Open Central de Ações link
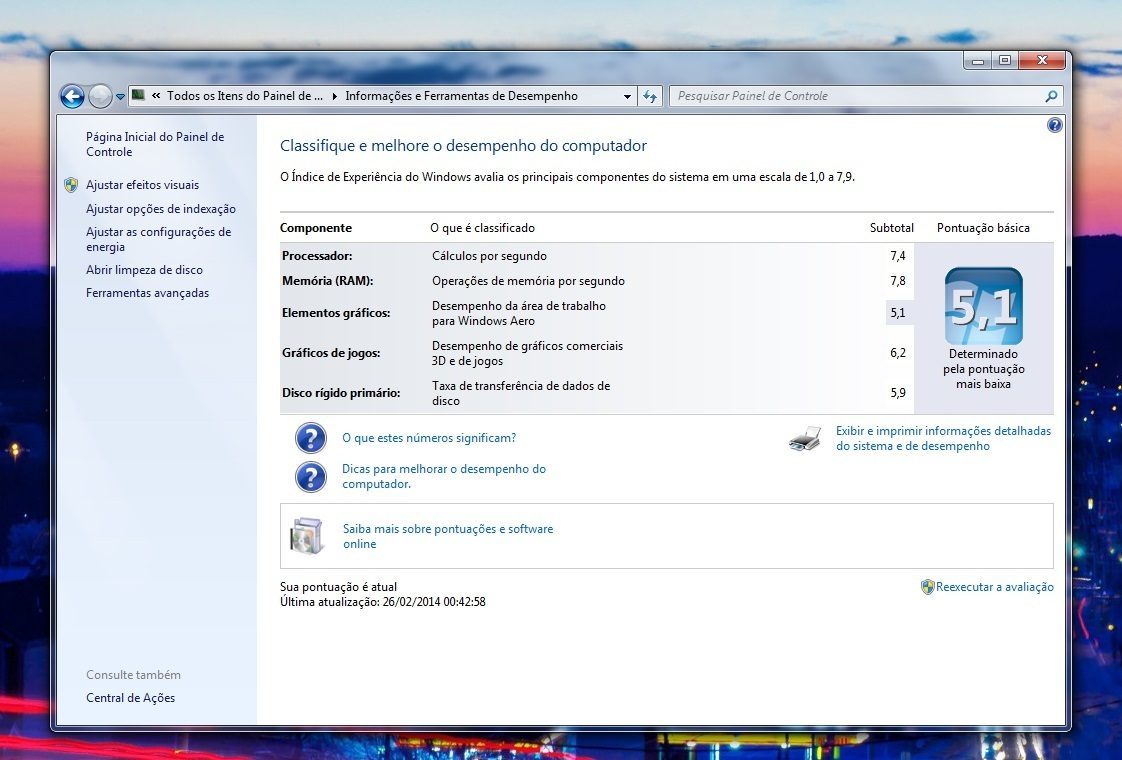Screen dimensions: 1122x760 pyautogui.click(x=130, y=698)
